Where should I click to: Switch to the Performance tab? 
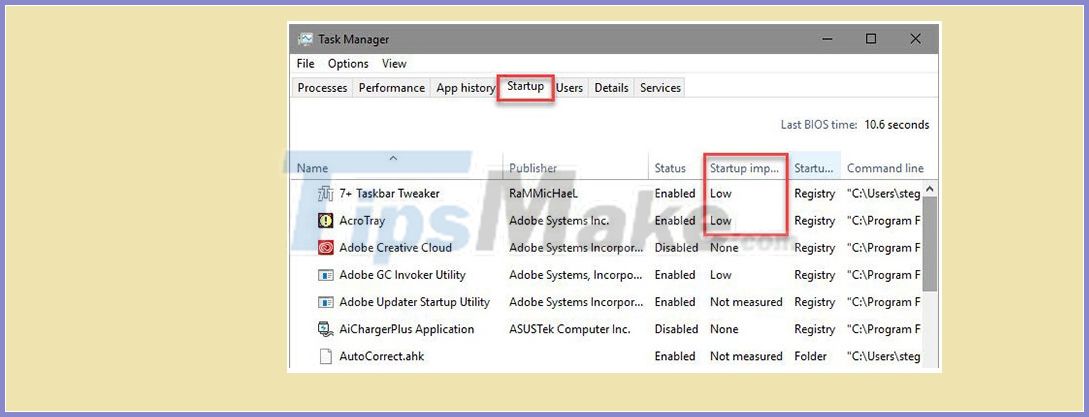tap(392, 88)
